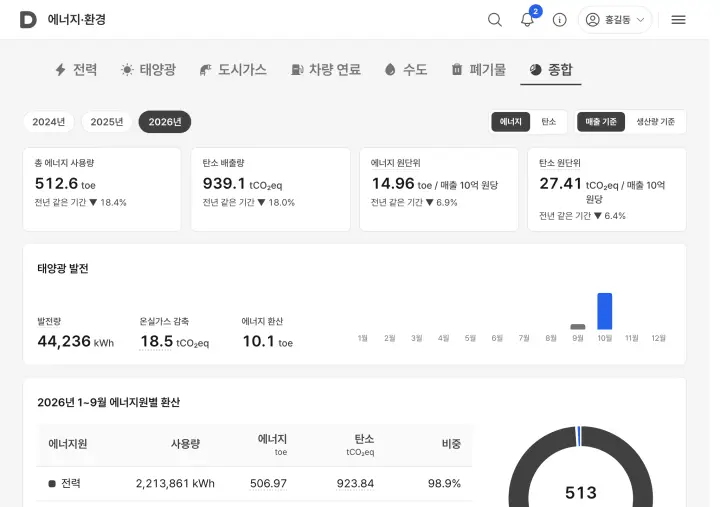This screenshot has height=507, width=720.
Task: Click the lightning bolt icon for 전력
Action: 61,70
